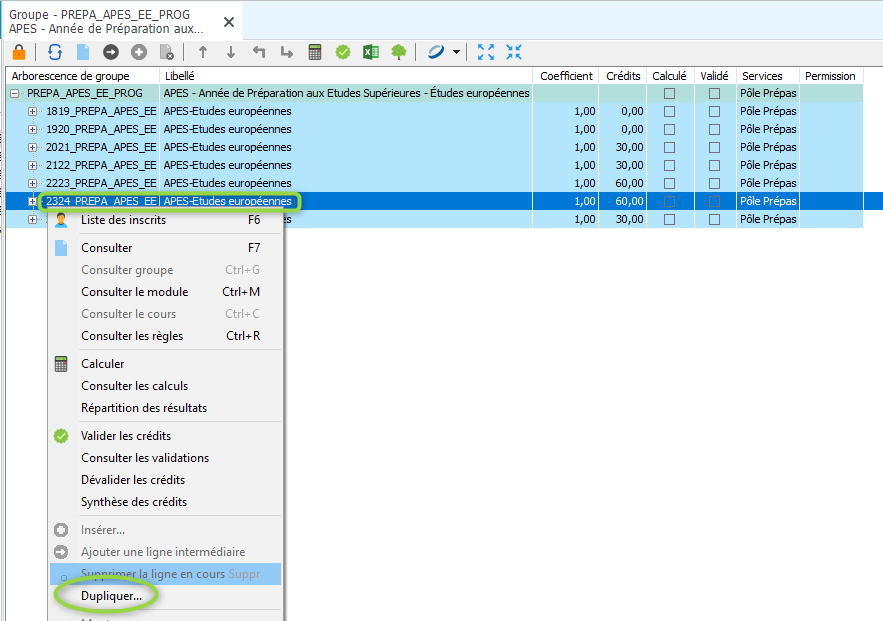Choose Dupliquer... from the context menu

pyautogui.click(x=112, y=596)
